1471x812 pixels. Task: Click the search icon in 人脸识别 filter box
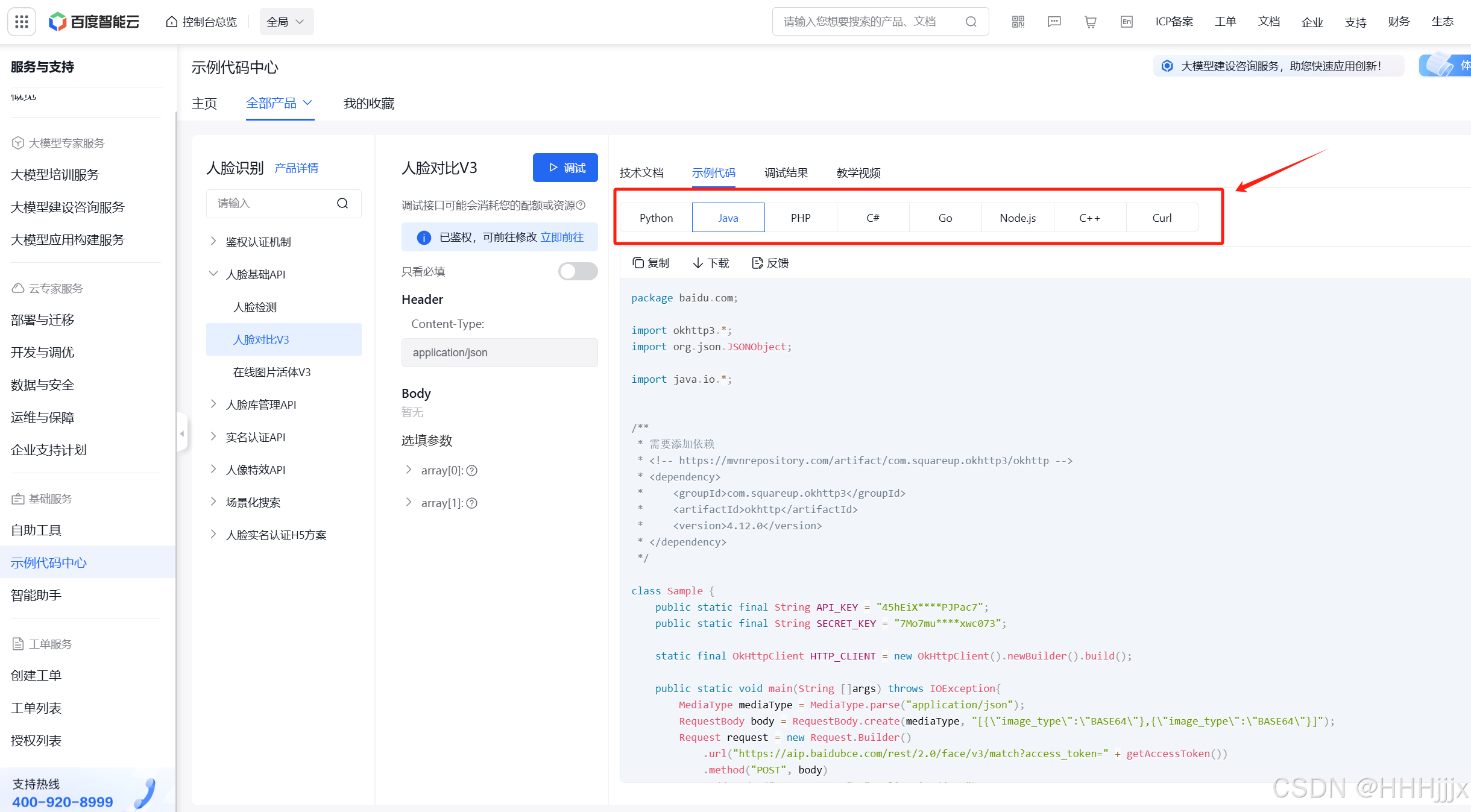342,203
